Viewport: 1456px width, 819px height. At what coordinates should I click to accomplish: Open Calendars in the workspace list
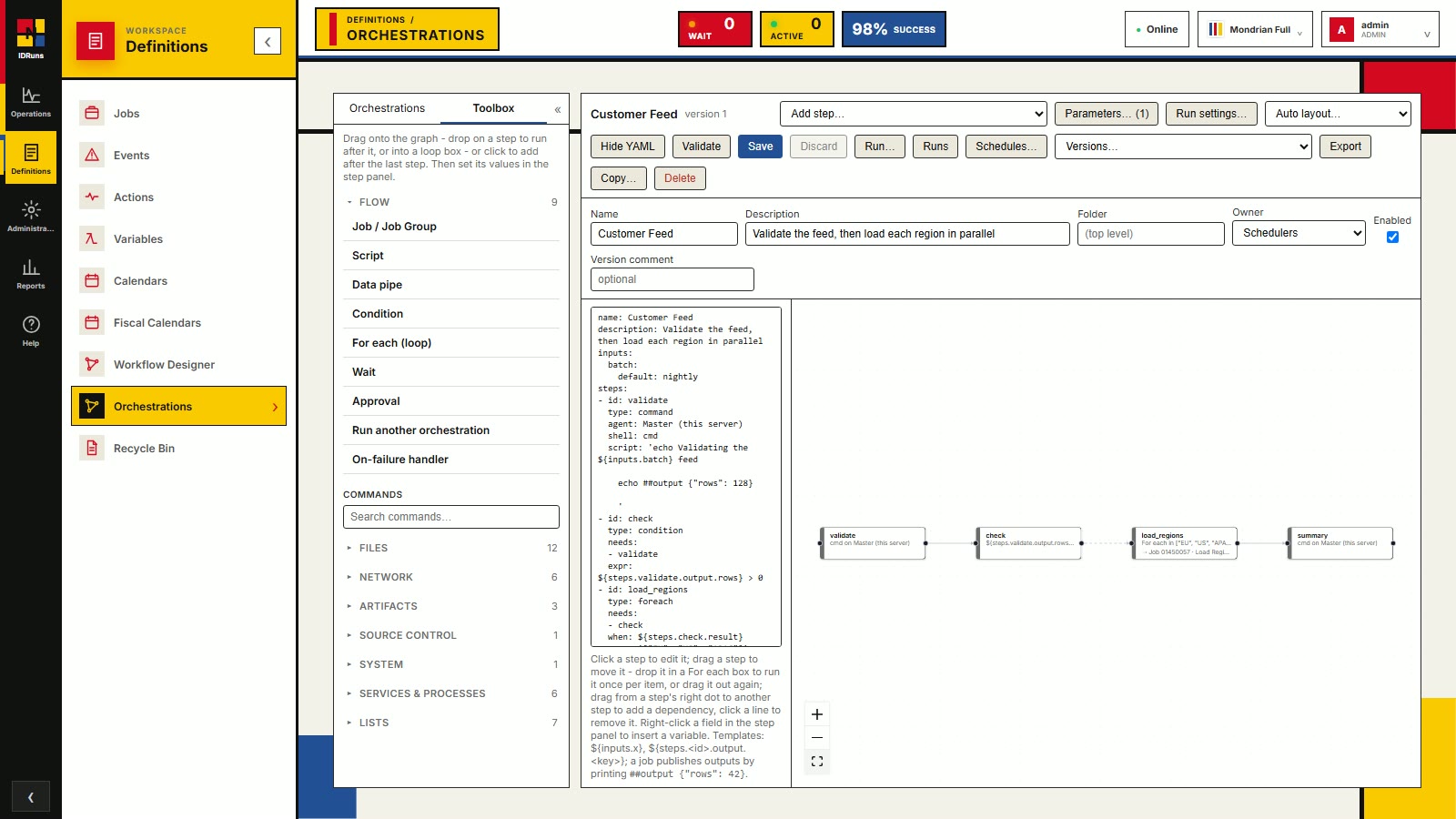click(178, 281)
